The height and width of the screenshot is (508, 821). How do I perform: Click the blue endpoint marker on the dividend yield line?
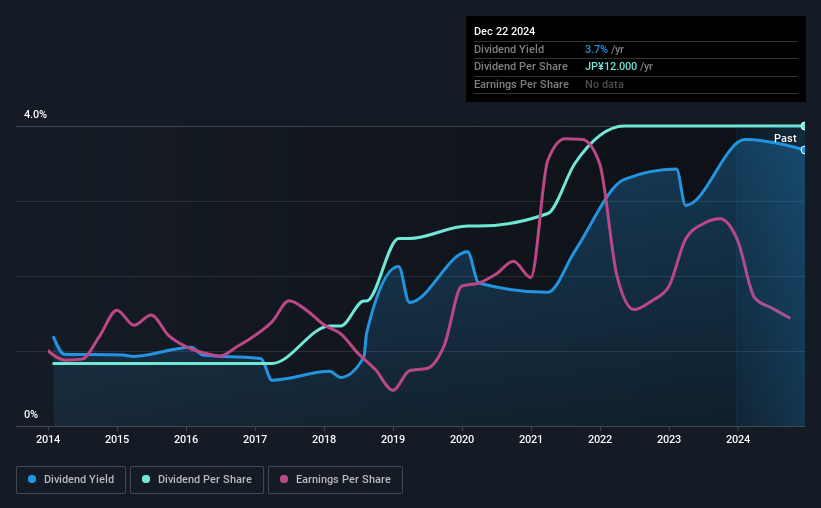click(804, 150)
